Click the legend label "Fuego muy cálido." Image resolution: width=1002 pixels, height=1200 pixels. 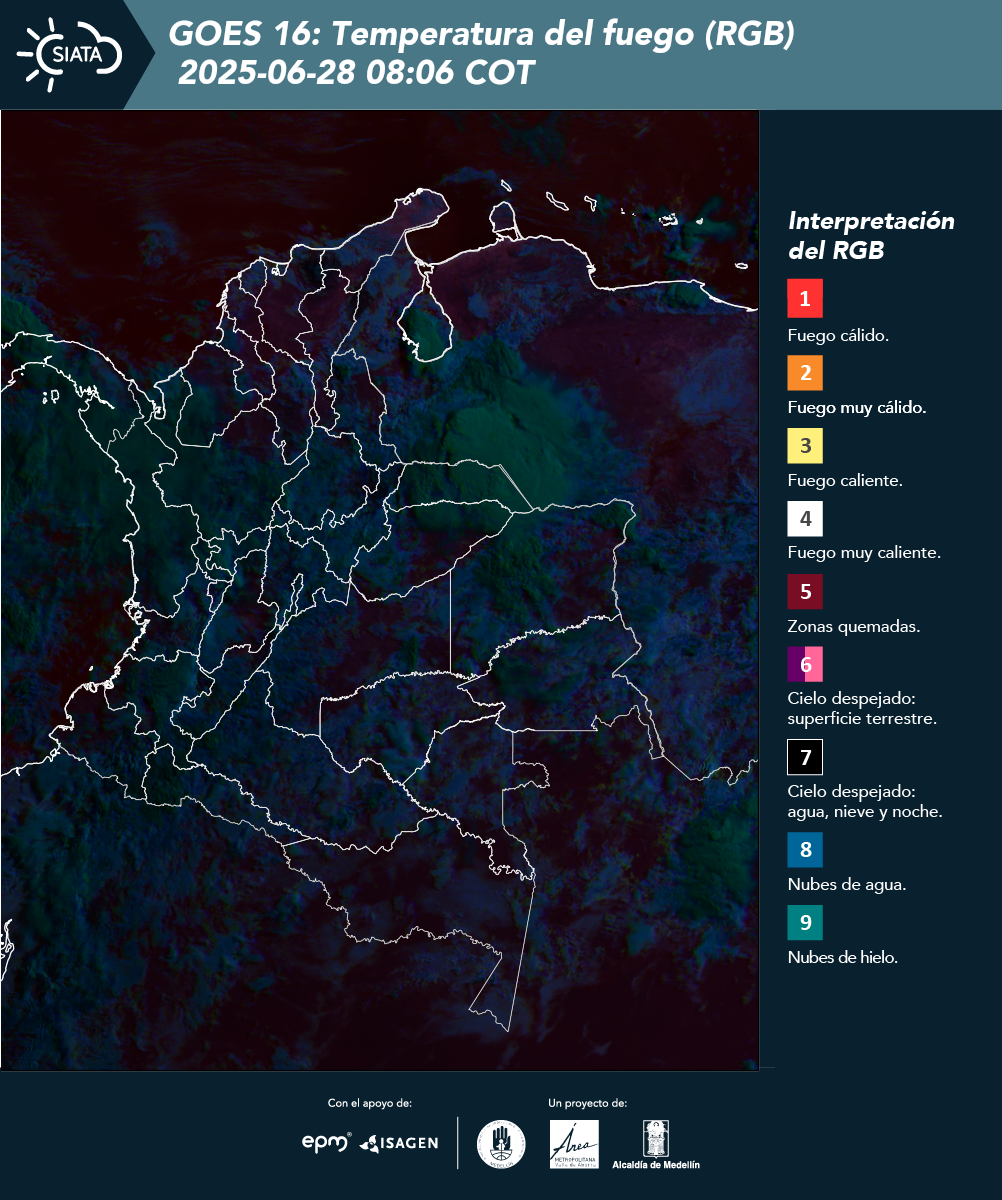pos(857,408)
